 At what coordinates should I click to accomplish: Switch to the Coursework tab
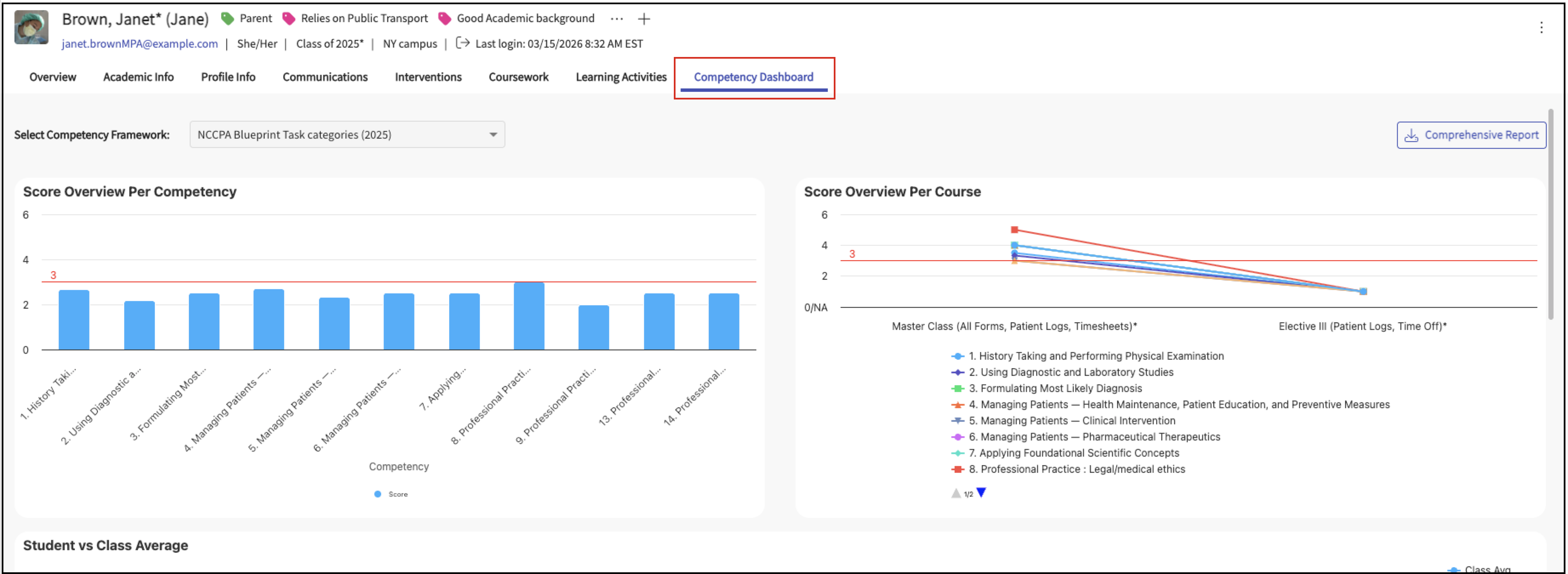tap(518, 77)
